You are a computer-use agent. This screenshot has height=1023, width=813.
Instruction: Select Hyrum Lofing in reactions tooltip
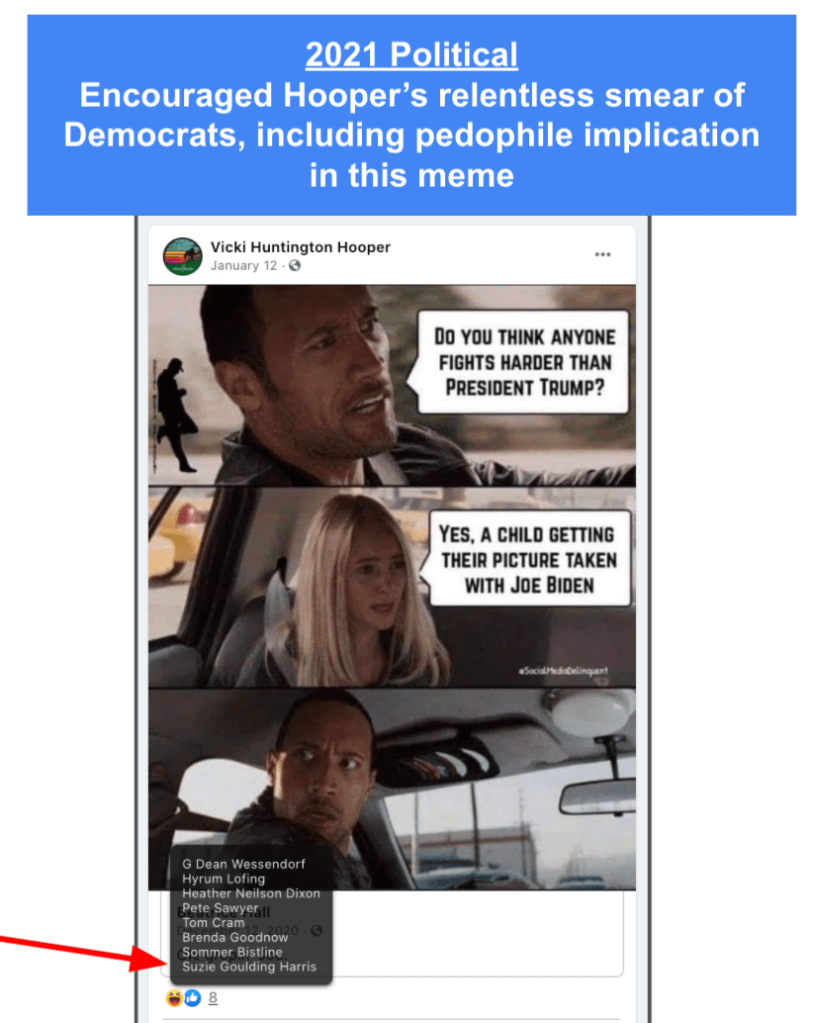[223, 879]
